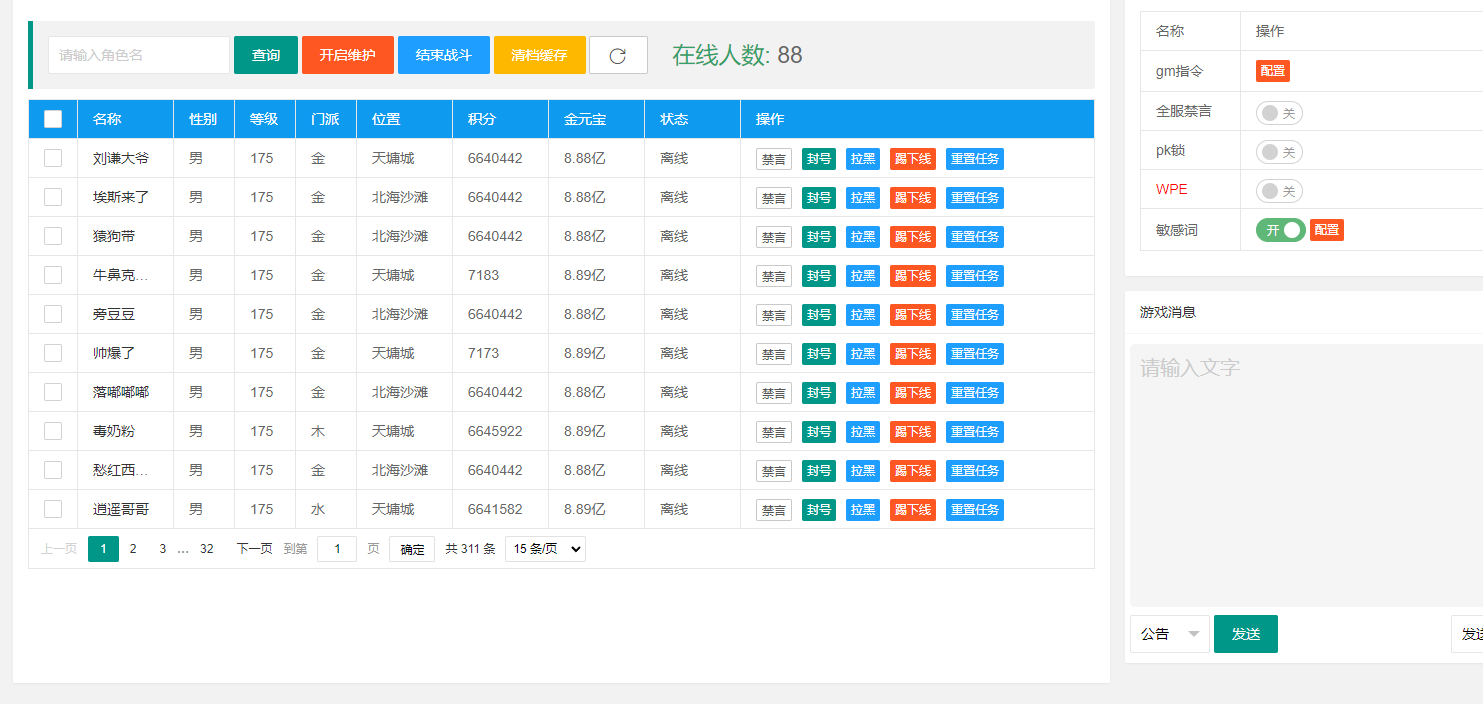Turn on the WPE switch

[x=1278, y=190]
